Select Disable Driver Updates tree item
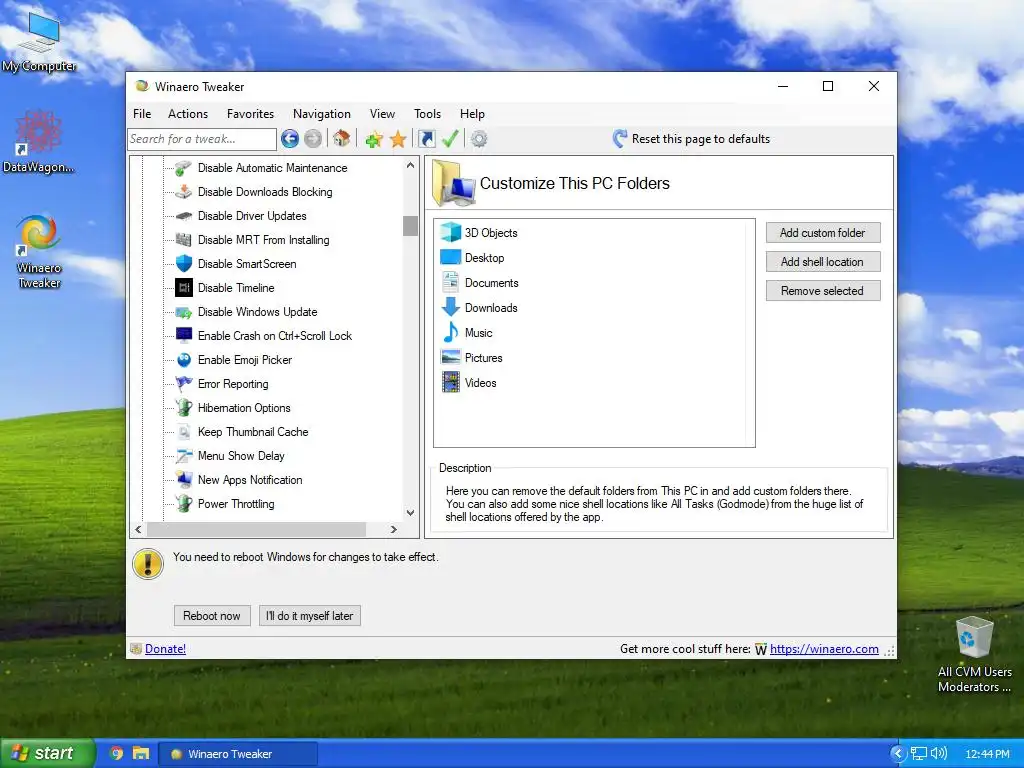 point(252,216)
